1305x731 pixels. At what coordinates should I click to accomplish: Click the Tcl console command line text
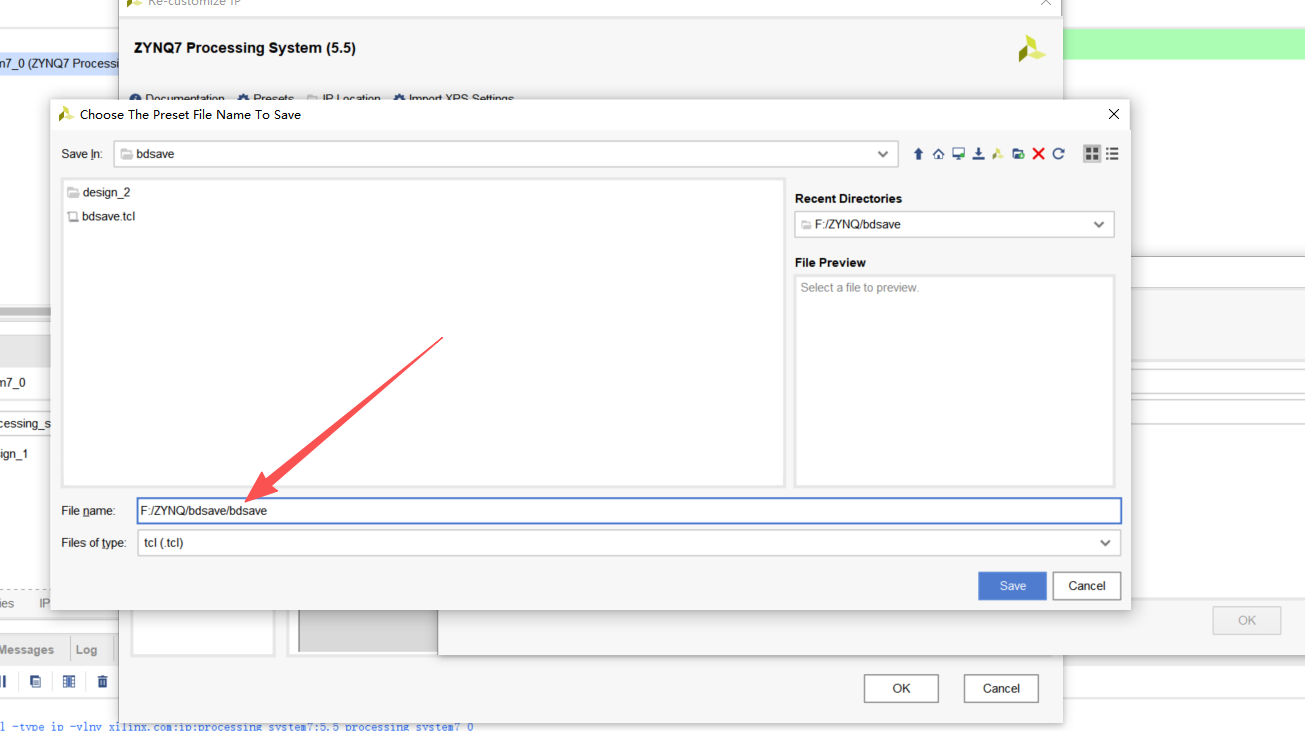click(x=237, y=726)
